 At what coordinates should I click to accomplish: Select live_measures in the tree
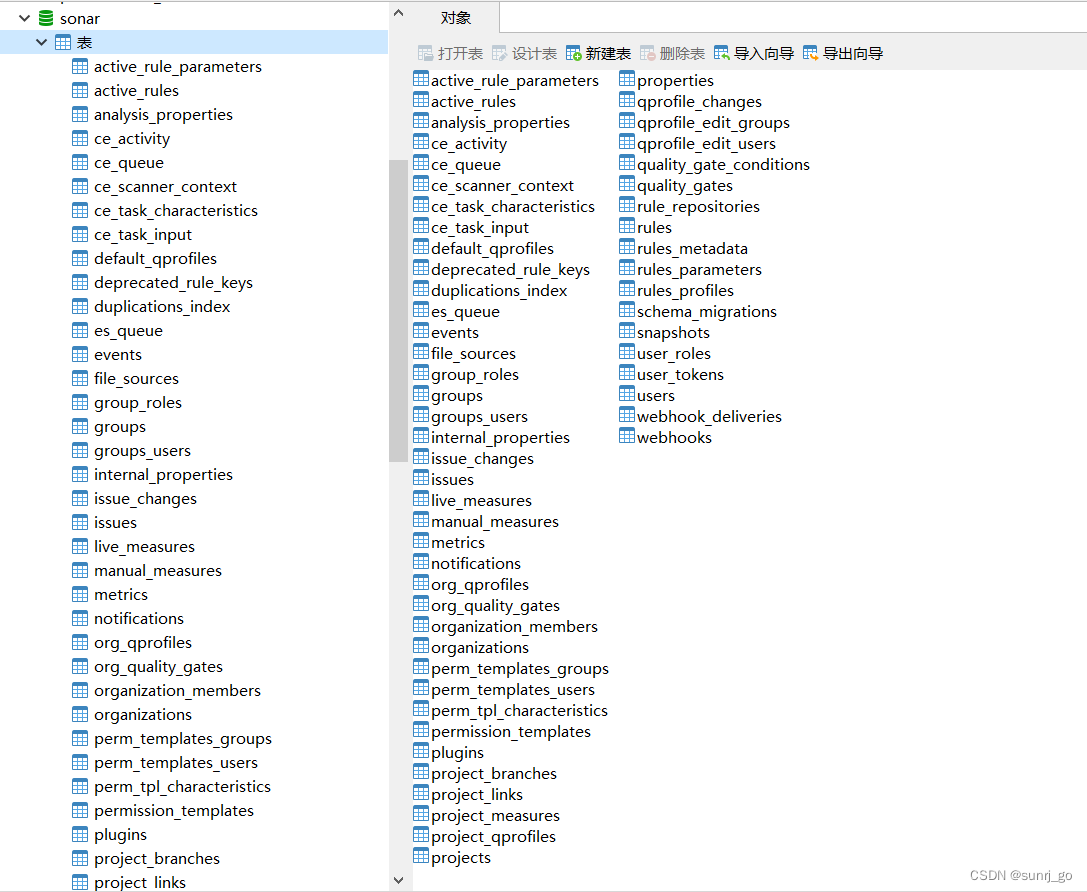(144, 547)
